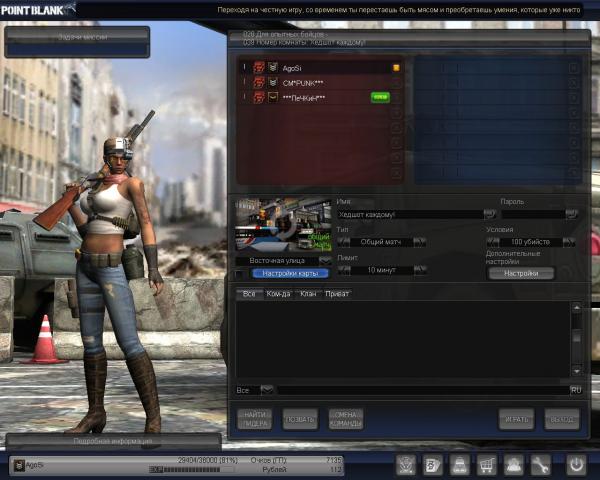Open the inventory icon left of cart

point(459,464)
